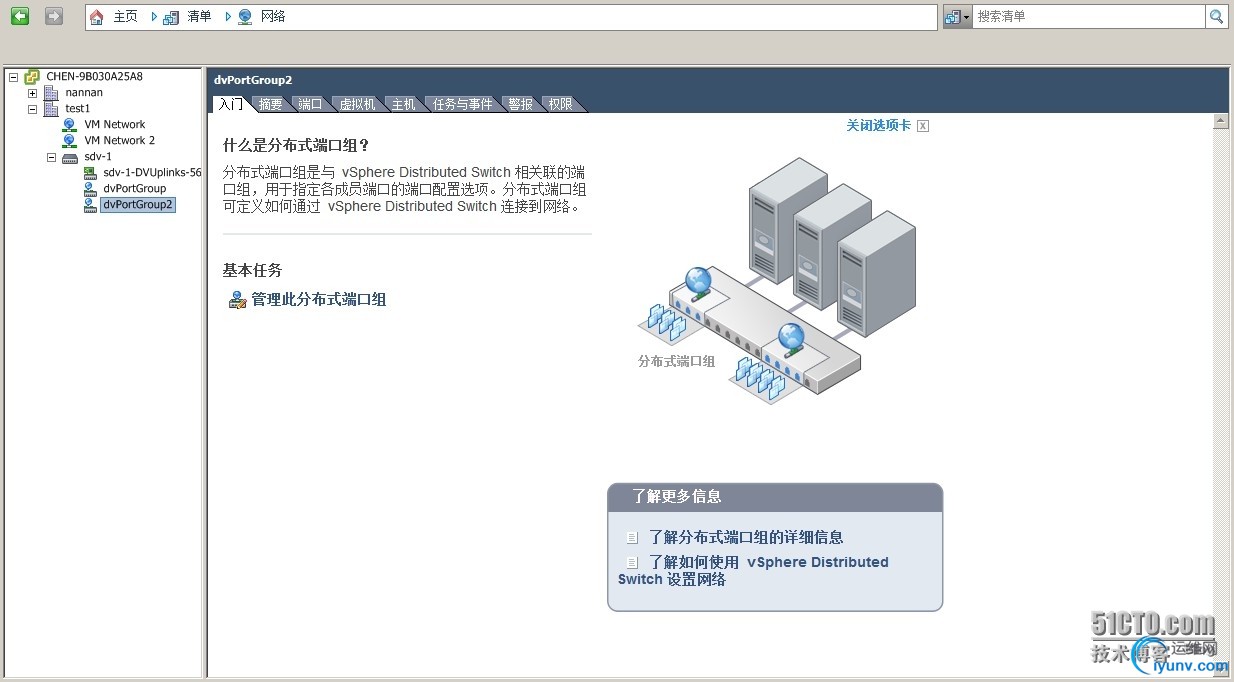Open the search scope dropdown
1234x682 pixels.
tap(957, 16)
